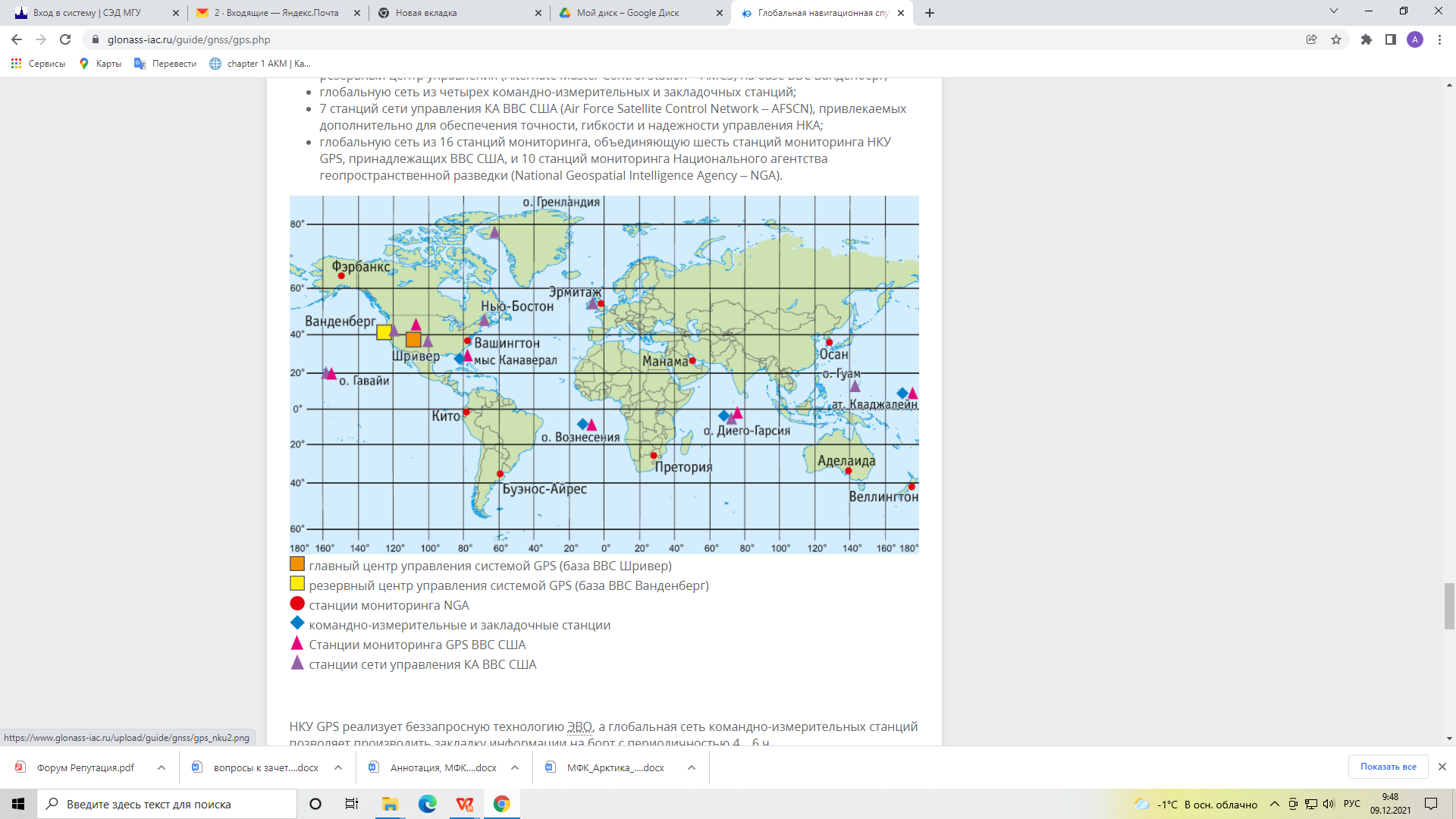Open the volume control in system tray
Image resolution: width=1456 pixels, height=819 pixels.
(x=1329, y=804)
